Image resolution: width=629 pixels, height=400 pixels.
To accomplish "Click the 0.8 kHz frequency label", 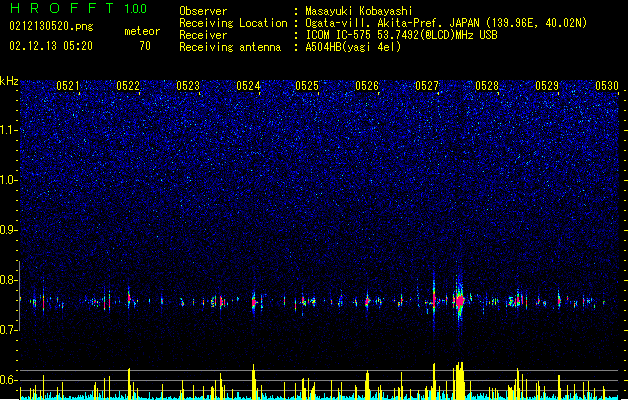I will coord(9,280).
